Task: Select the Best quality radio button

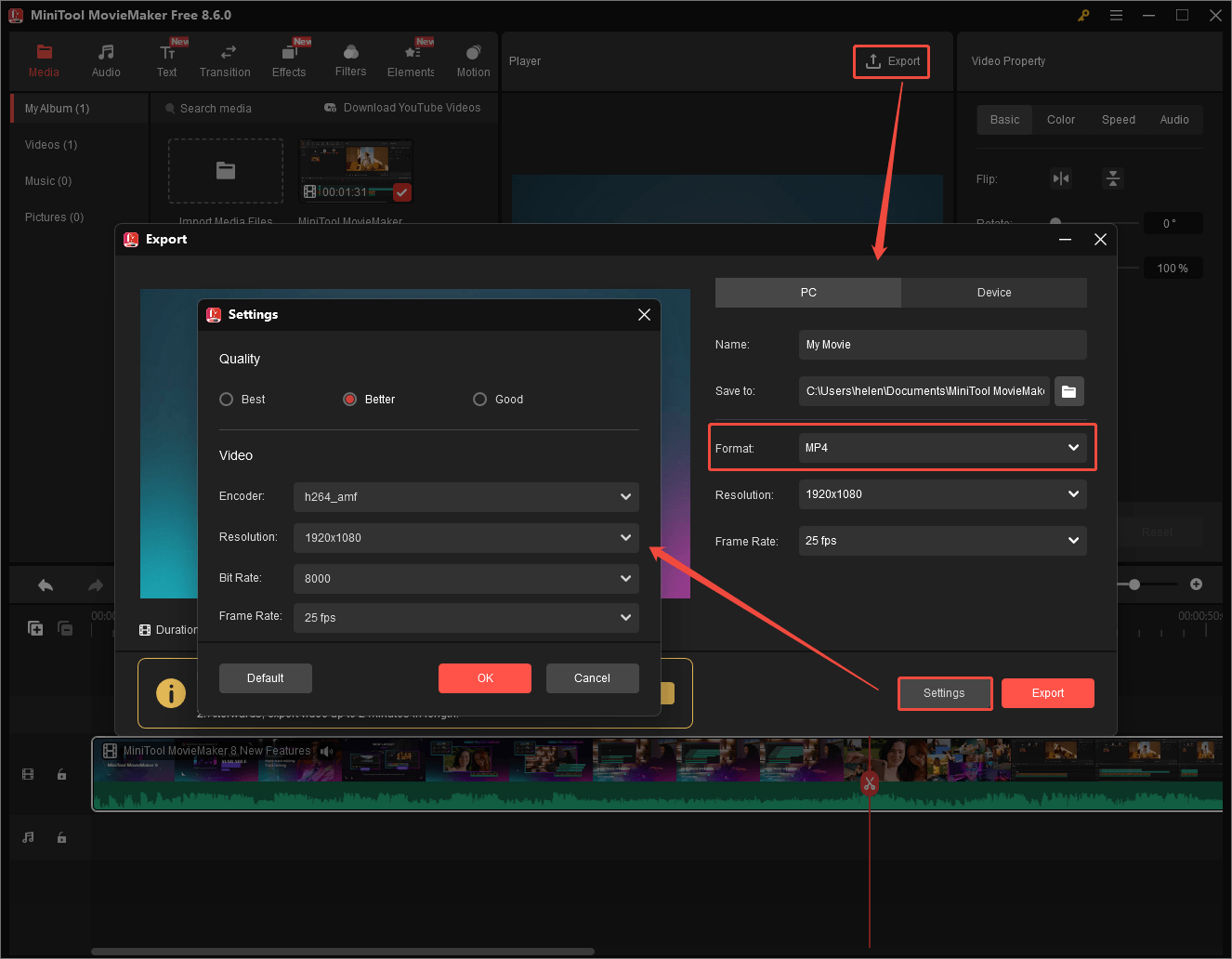Action: tap(226, 399)
